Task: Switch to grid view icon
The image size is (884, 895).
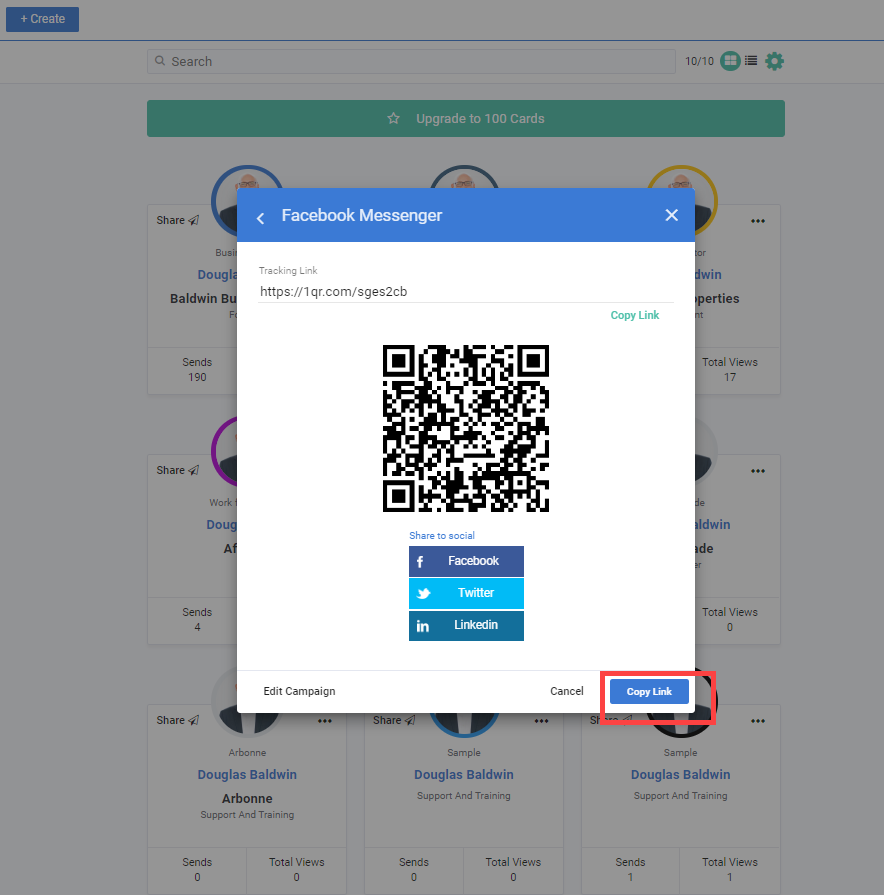Action: point(730,61)
